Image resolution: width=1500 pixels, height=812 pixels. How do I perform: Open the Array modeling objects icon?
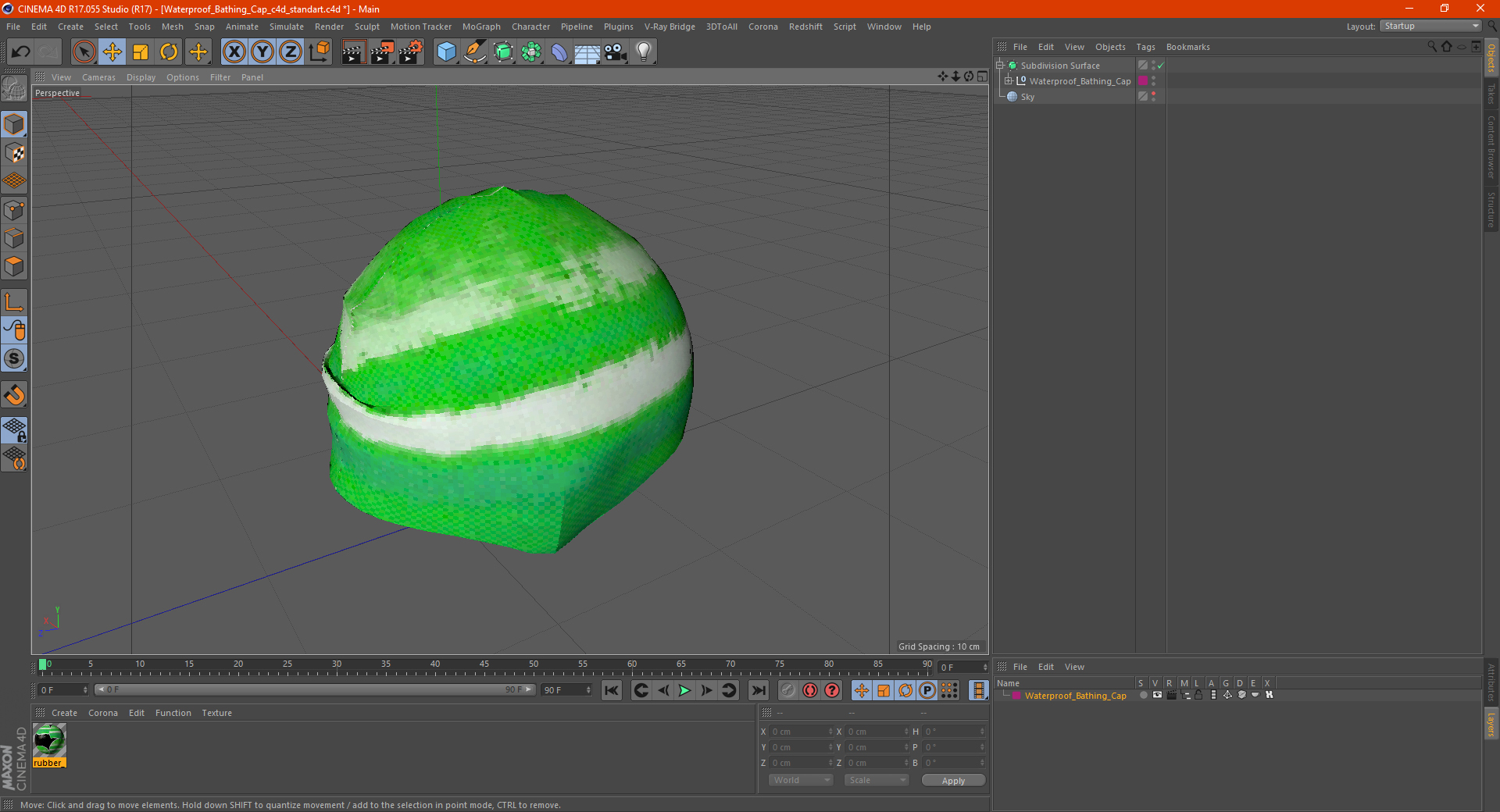pos(531,52)
